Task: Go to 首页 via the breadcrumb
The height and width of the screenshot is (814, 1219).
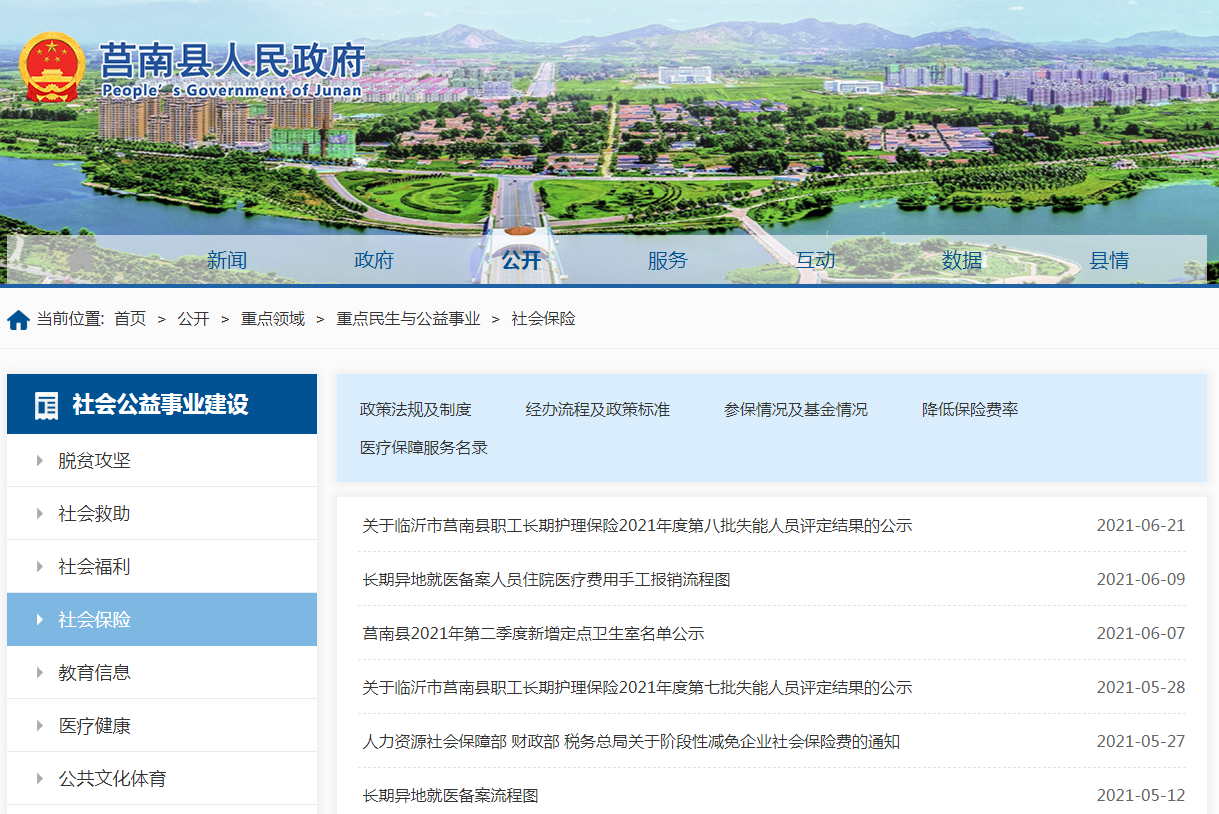Action: pos(130,319)
